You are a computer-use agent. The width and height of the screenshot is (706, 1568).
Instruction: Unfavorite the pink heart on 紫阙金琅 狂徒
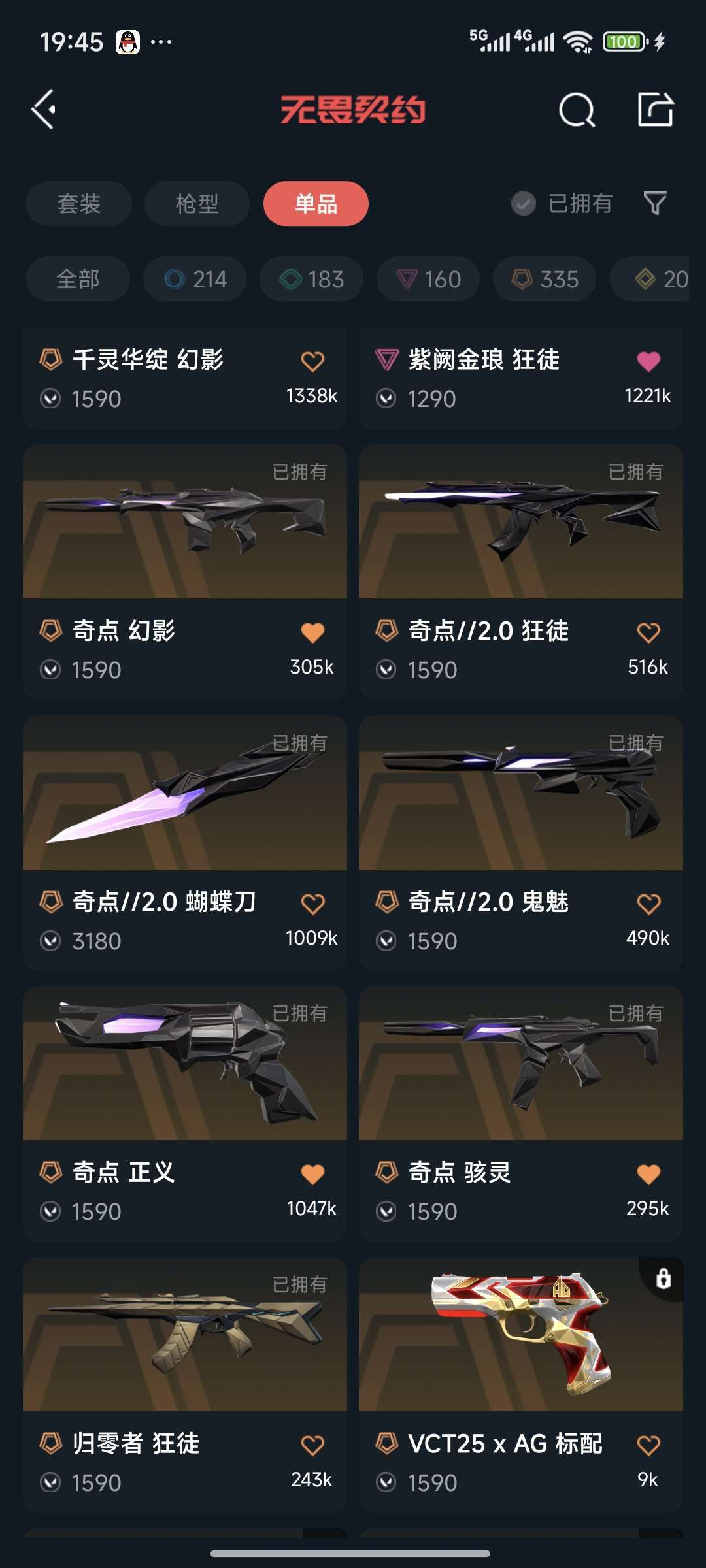pos(648,361)
